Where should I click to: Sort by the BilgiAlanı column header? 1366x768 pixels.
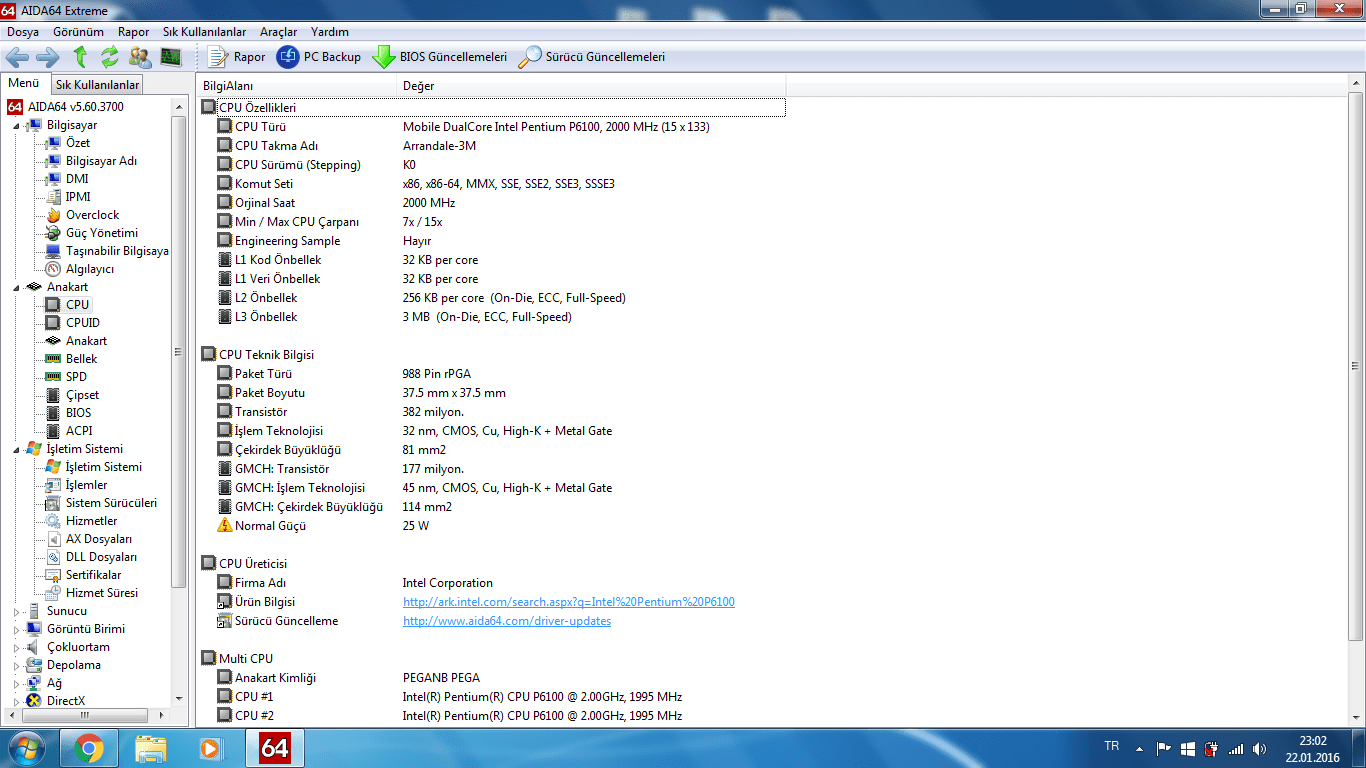pos(297,86)
